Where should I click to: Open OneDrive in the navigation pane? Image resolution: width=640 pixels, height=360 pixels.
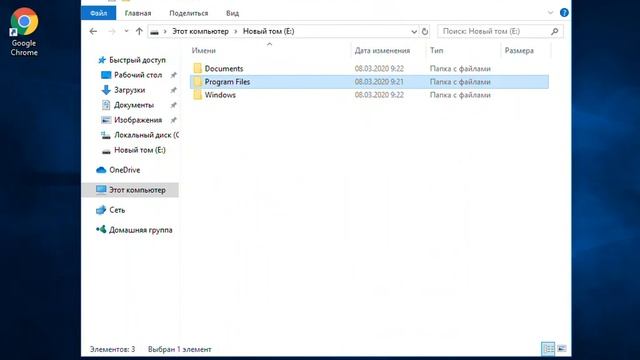click(x=124, y=170)
